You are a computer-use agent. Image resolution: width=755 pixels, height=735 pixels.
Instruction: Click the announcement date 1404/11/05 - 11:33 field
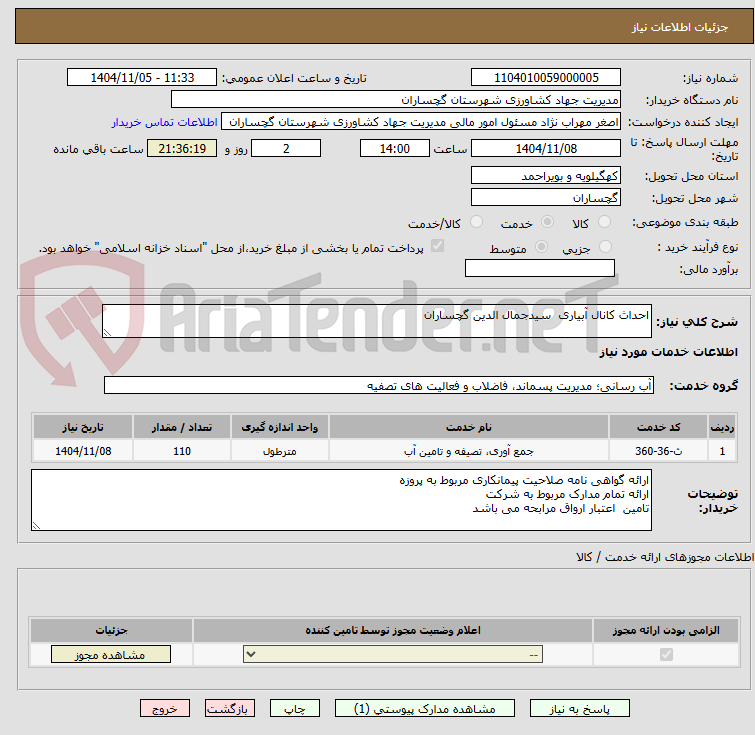(x=142, y=78)
